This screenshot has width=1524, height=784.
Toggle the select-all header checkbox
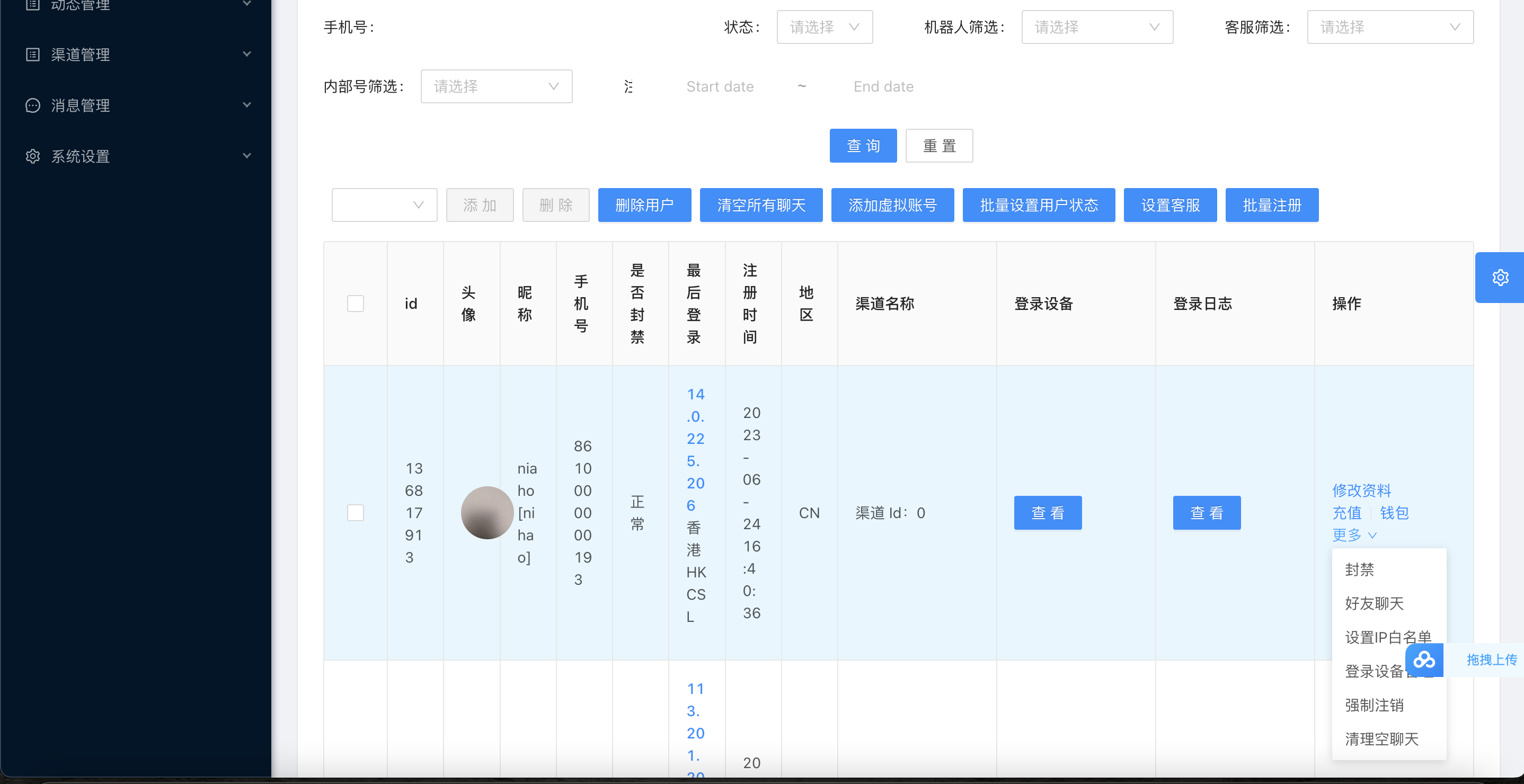coord(356,304)
